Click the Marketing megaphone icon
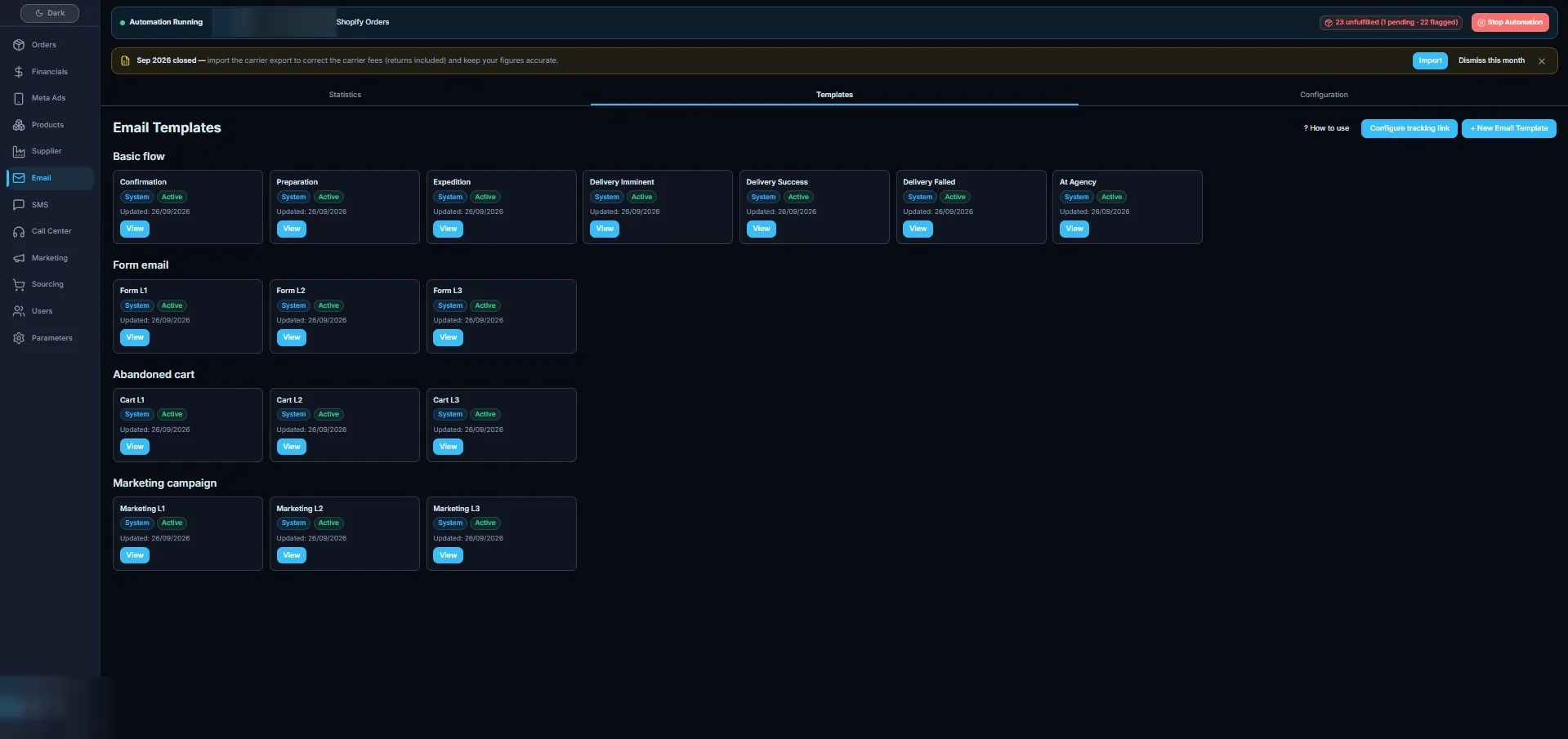Screen dimensions: 1568x739 [x=19, y=258]
